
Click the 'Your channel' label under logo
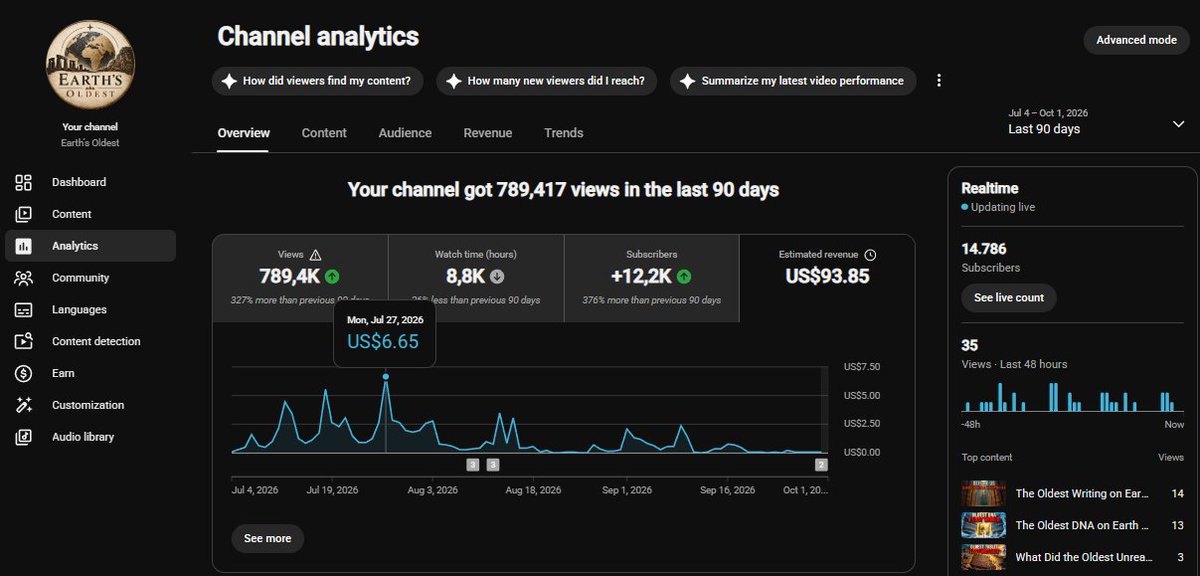(x=90, y=127)
